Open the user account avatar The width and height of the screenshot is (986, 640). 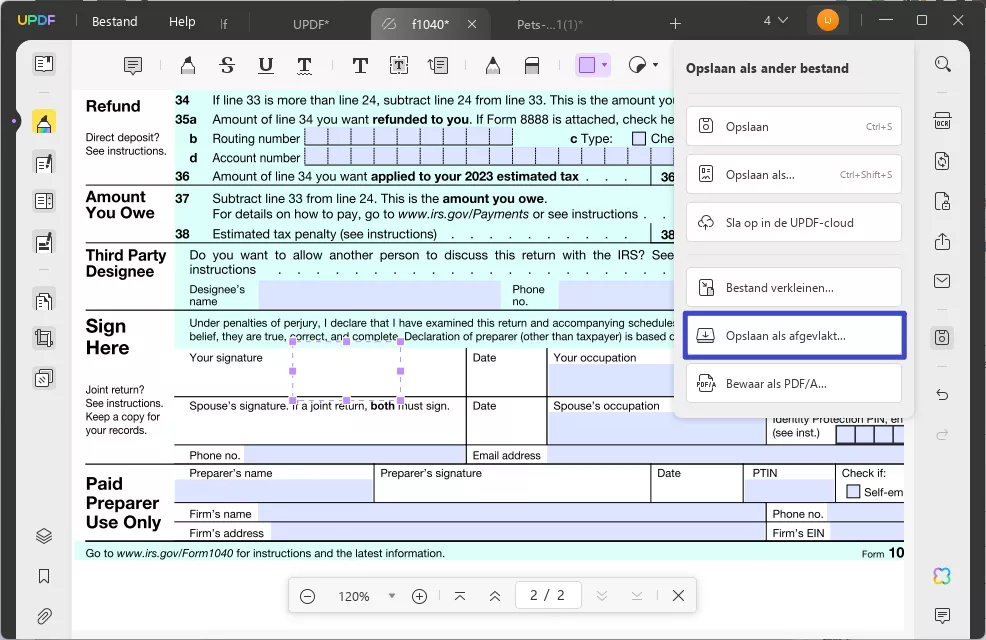(828, 21)
